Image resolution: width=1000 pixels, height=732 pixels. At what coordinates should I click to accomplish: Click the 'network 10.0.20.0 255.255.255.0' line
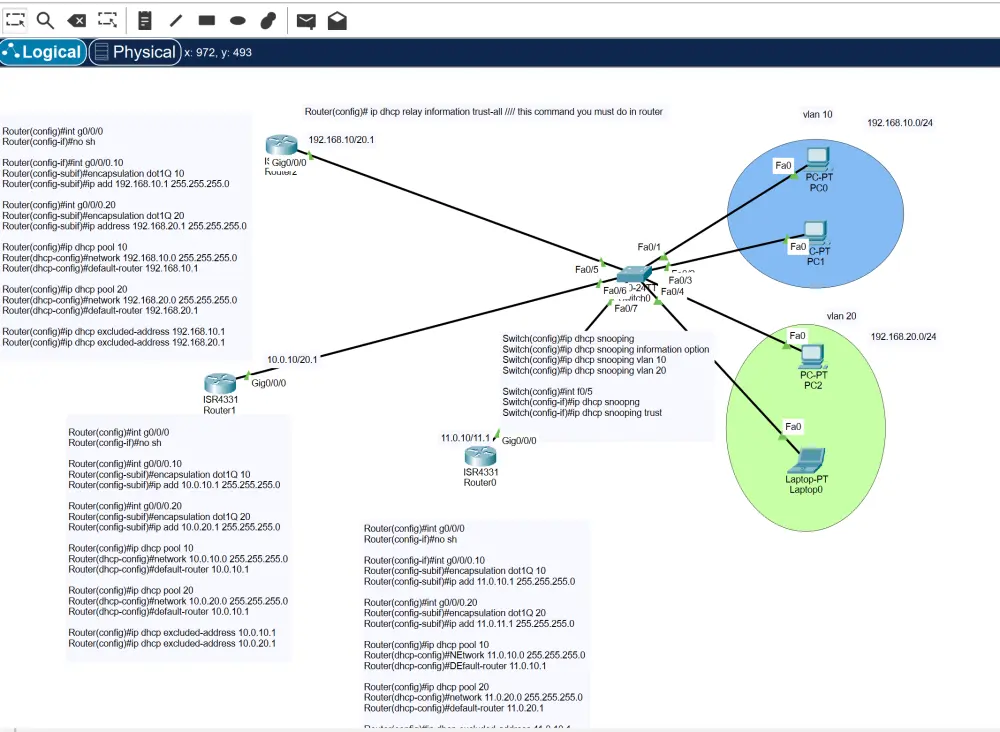178,601
